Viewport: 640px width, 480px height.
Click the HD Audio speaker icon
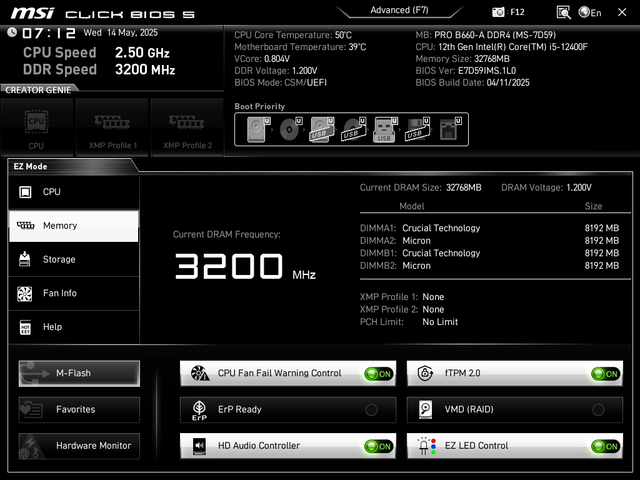(x=199, y=446)
